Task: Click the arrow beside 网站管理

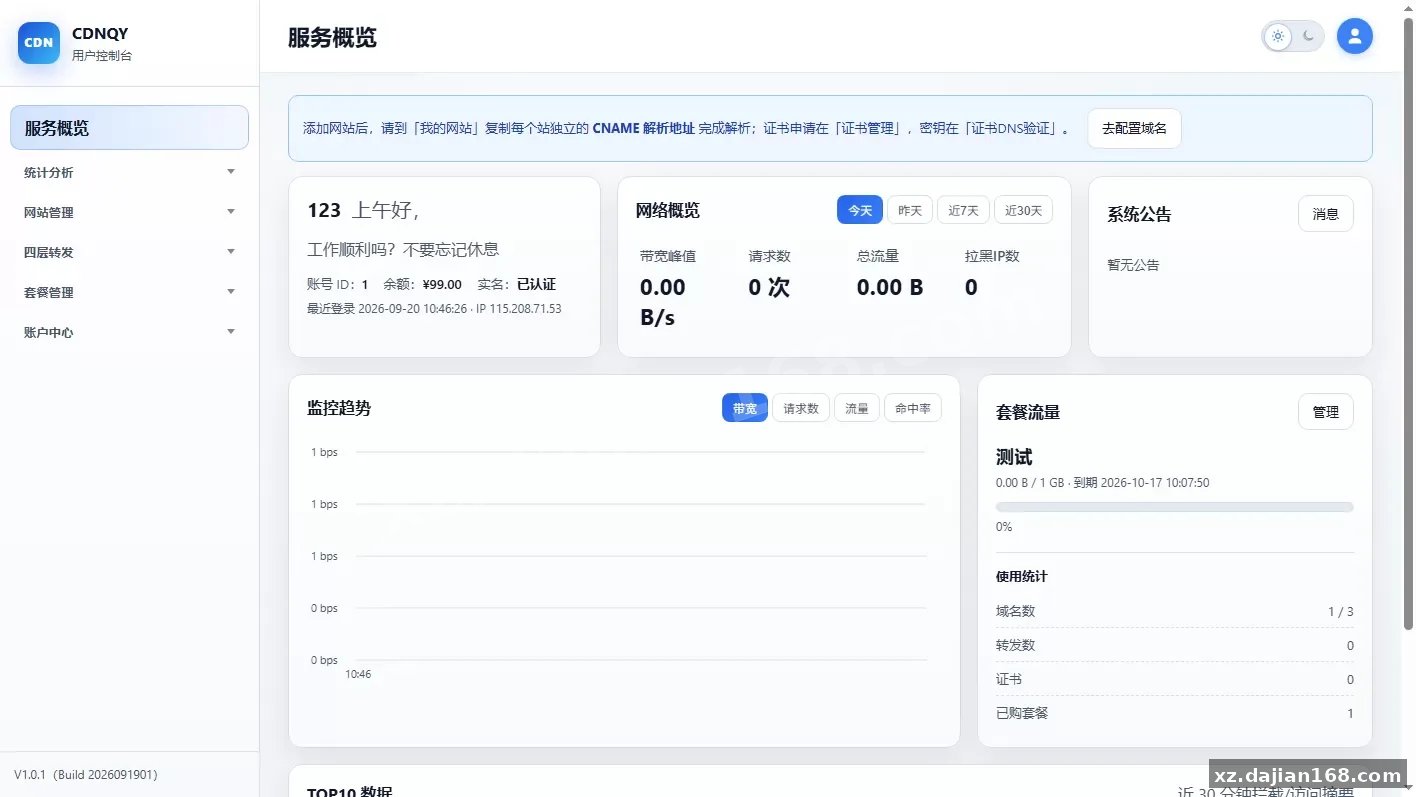Action: tap(231, 212)
